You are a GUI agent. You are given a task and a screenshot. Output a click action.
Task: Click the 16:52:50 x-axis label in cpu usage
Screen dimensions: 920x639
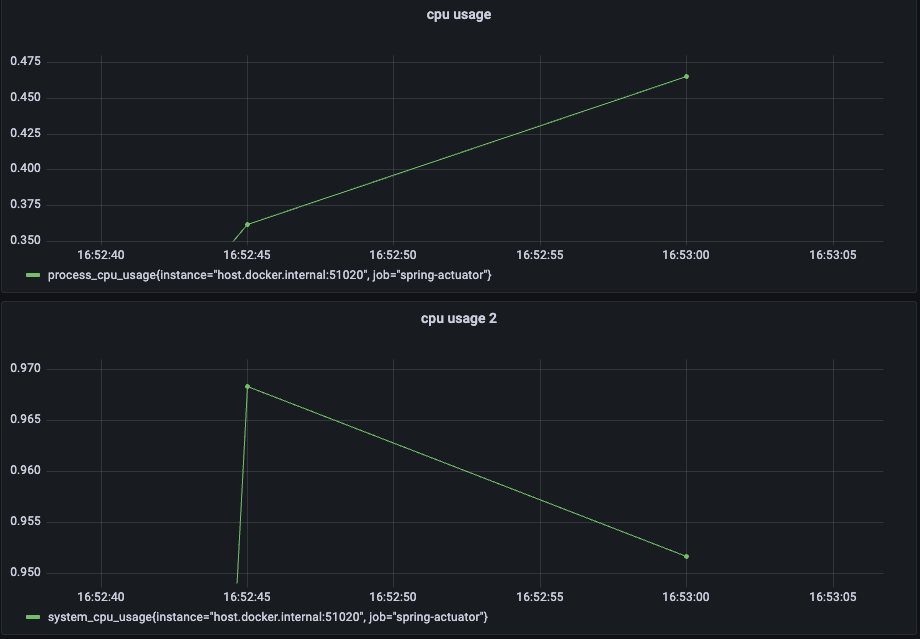(393, 255)
